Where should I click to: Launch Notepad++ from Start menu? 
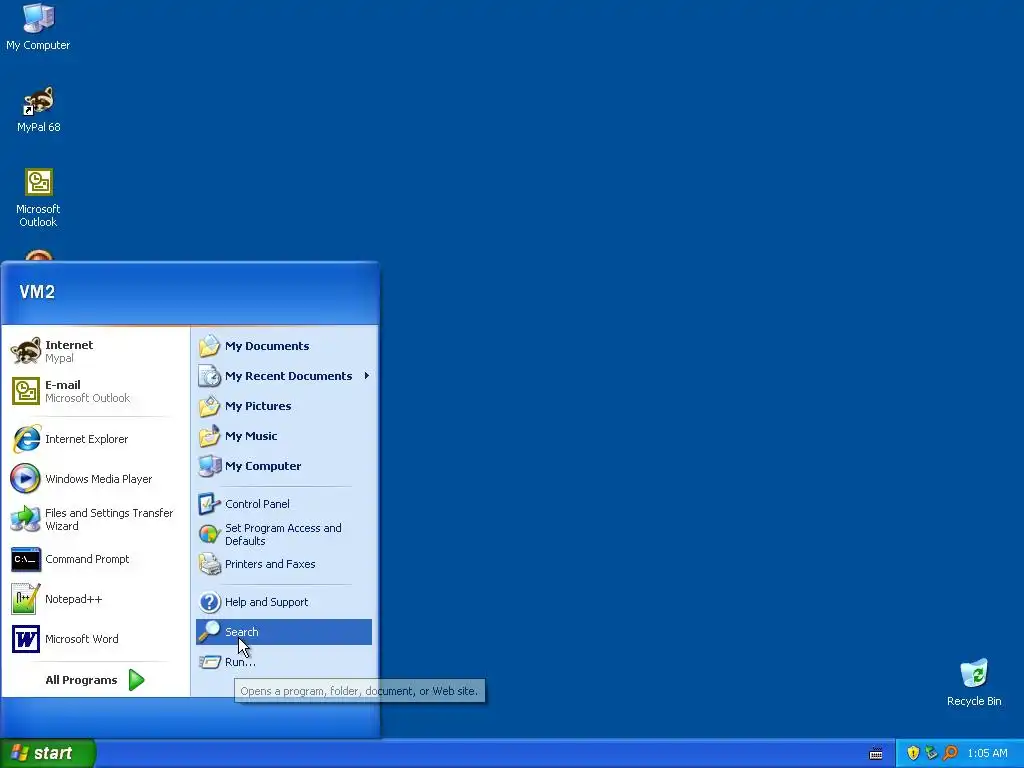[x=95, y=599]
